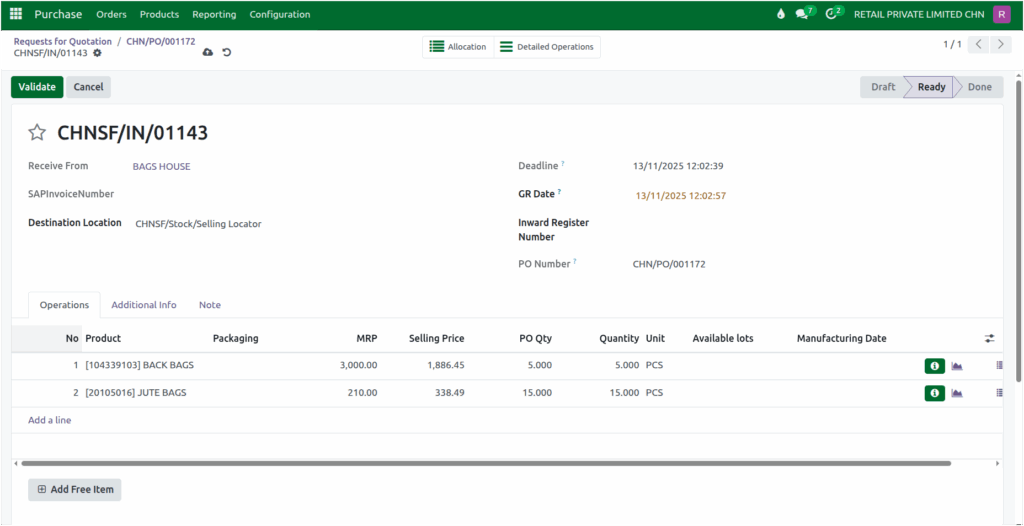Click the Selling Price value 338.49
Screen dimensions: 1024x526
coord(449,393)
